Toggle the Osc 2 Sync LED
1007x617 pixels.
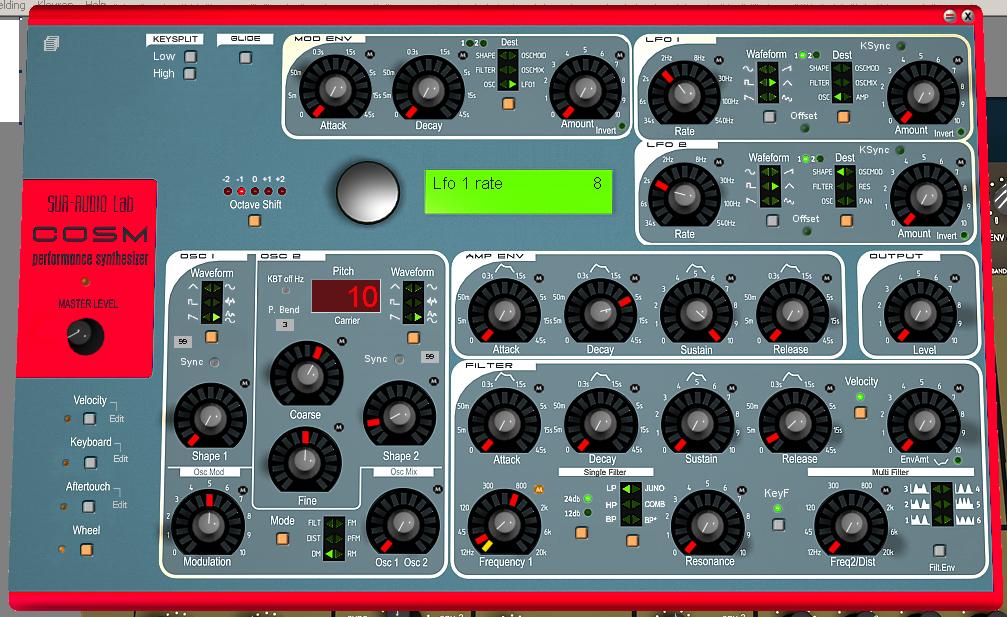(399, 360)
